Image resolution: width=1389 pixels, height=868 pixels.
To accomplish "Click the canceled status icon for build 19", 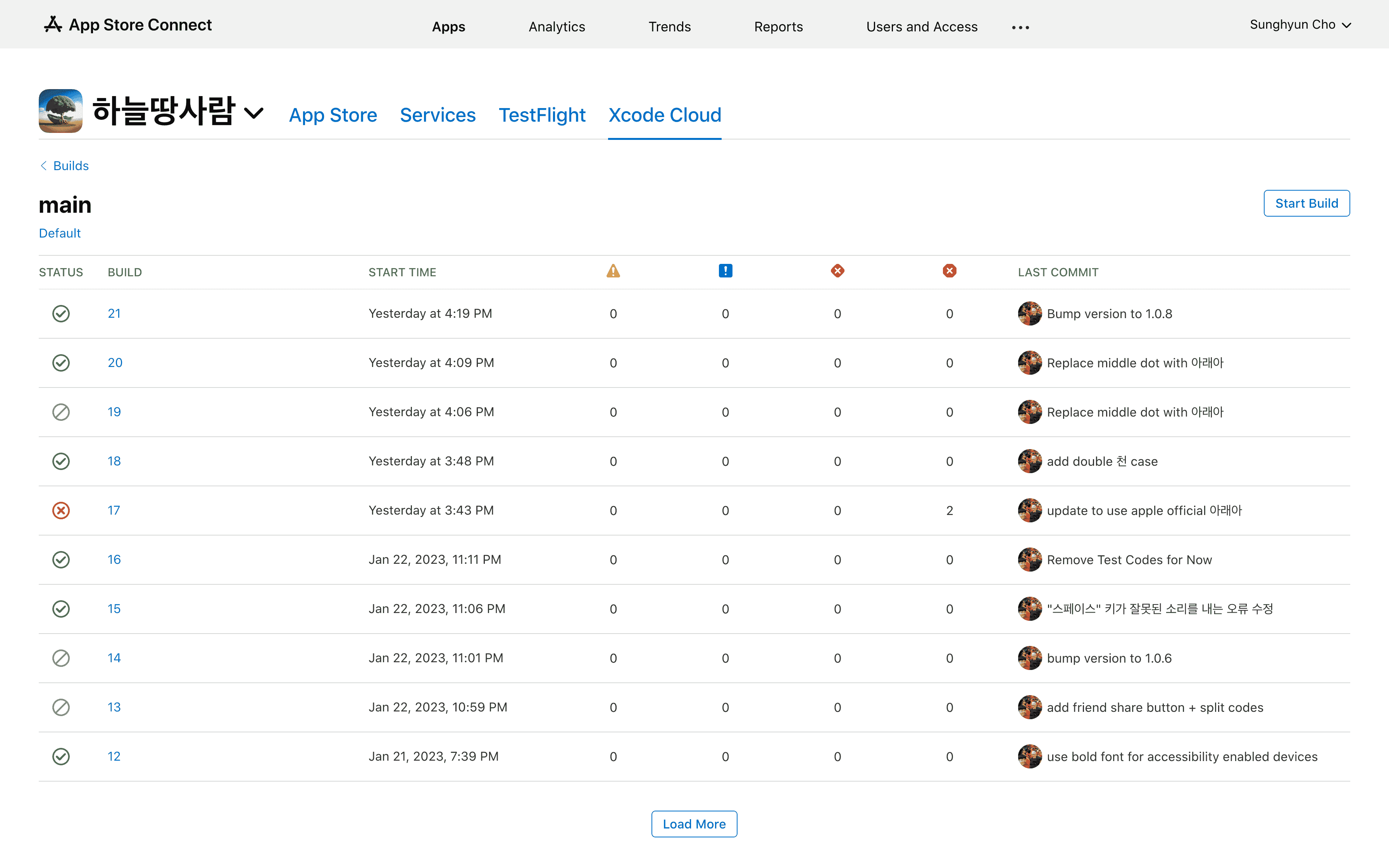I will [x=61, y=412].
